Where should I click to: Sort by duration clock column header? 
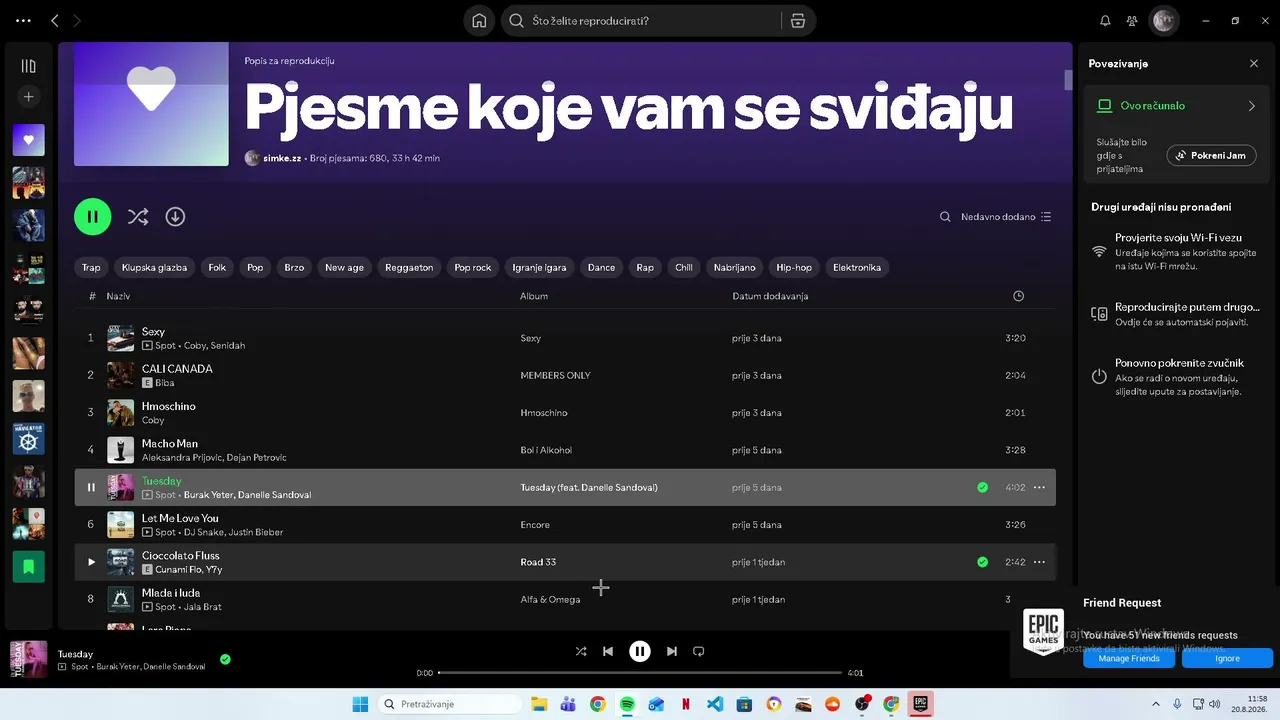[x=1018, y=296]
